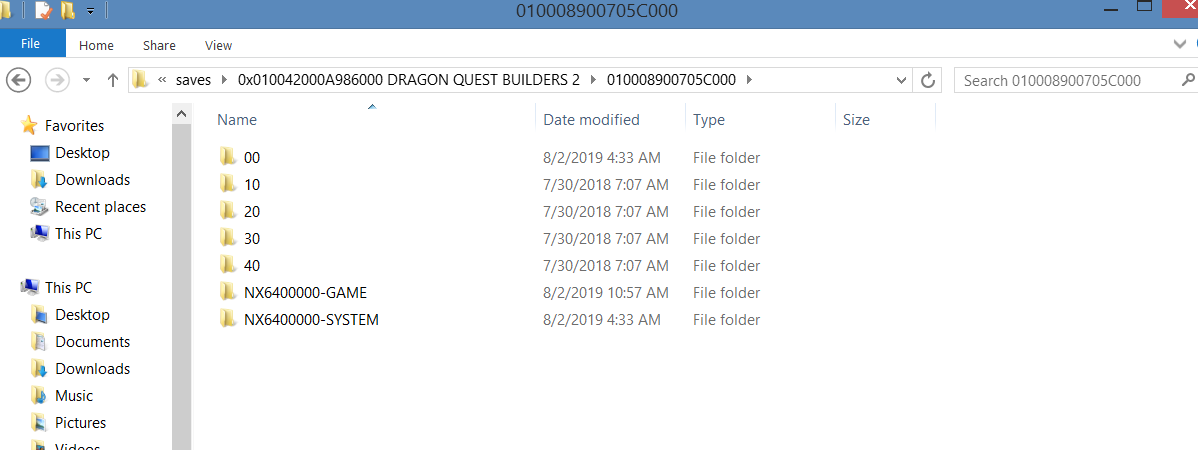Image resolution: width=1198 pixels, height=450 pixels.
Task: Click the navigation pane scrollbar up arrow
Action: pyautogui.click(x=181, y=115)
